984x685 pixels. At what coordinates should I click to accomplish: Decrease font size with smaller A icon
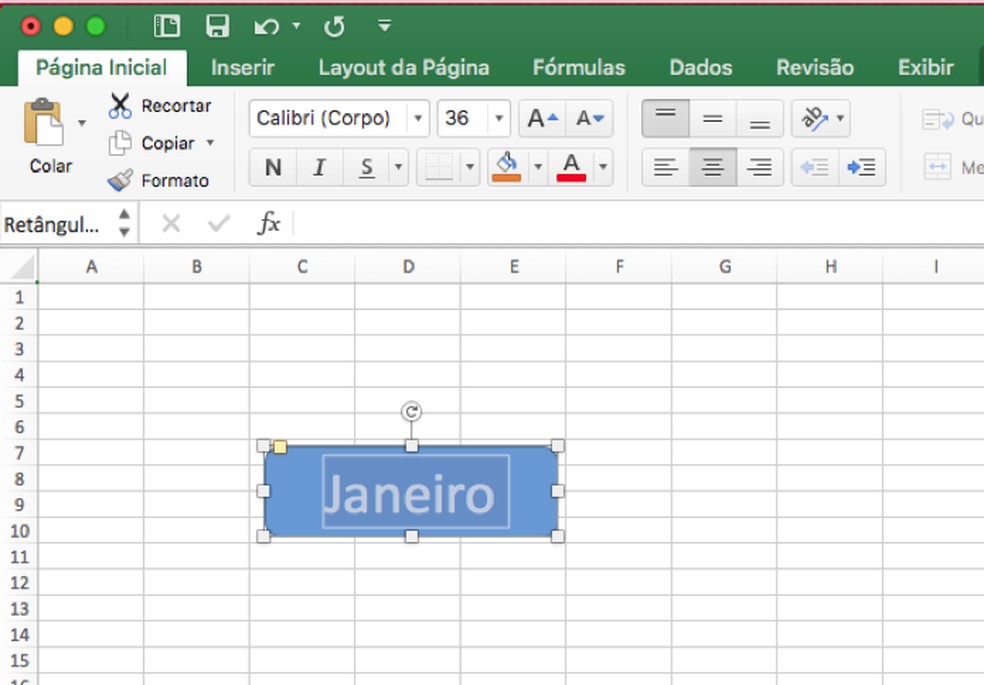point(590,118)
